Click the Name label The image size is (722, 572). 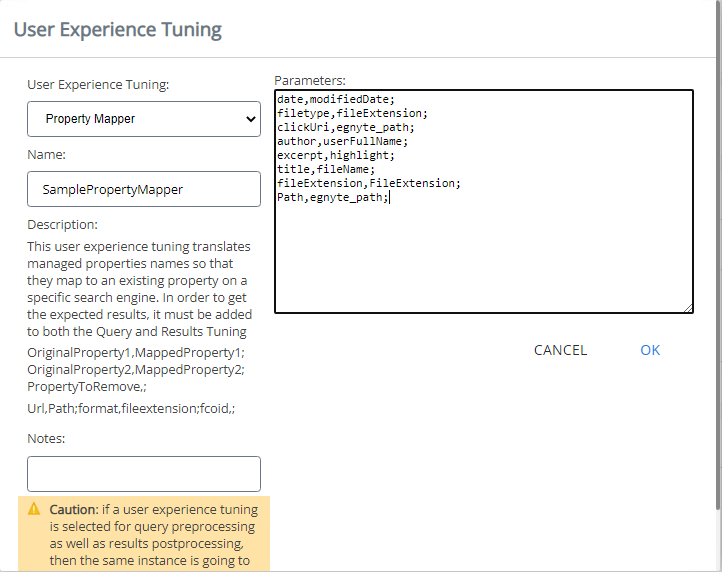click(x=46, y=155)
